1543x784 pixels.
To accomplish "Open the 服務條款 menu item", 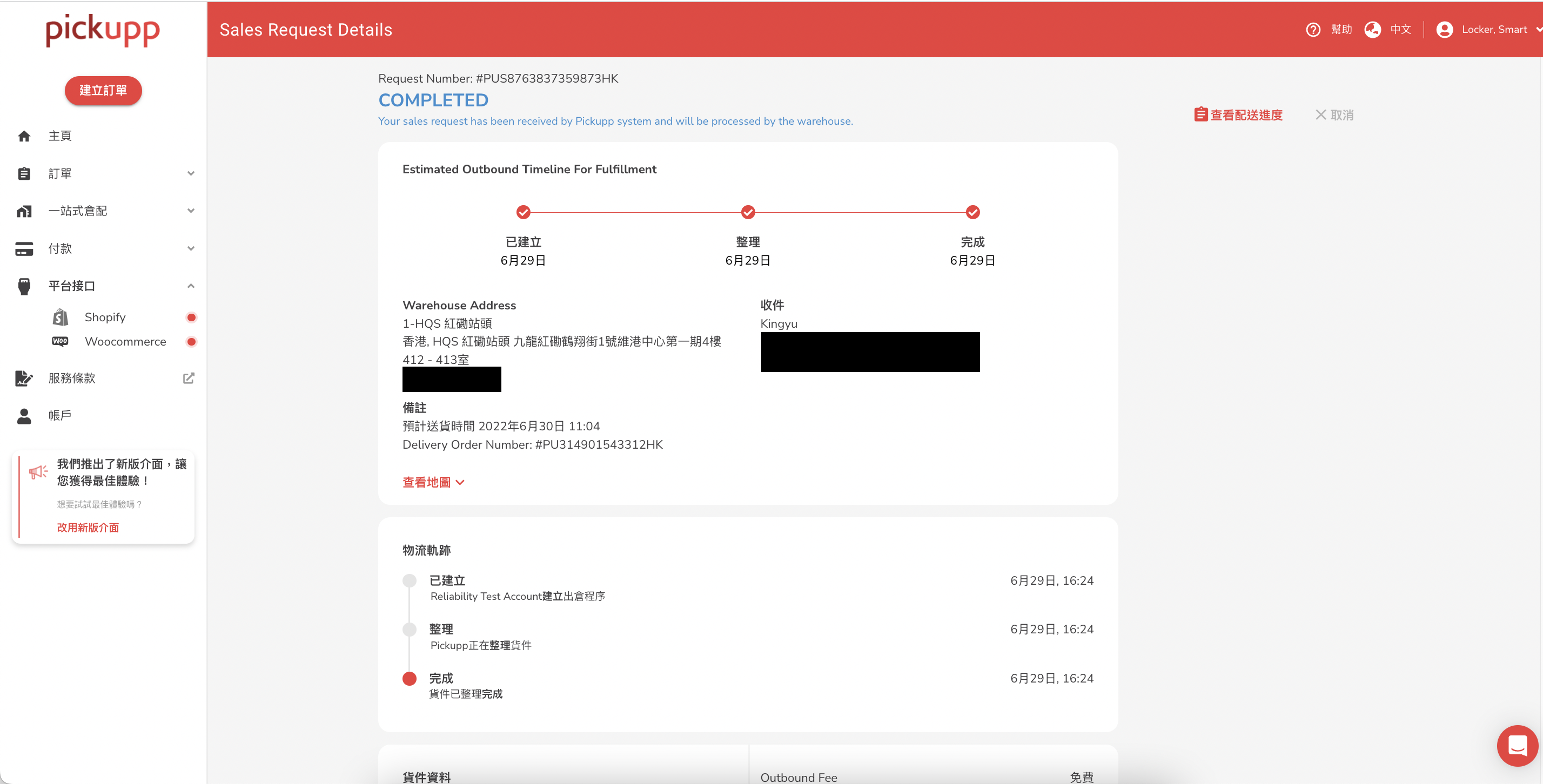I will point(72,379).
